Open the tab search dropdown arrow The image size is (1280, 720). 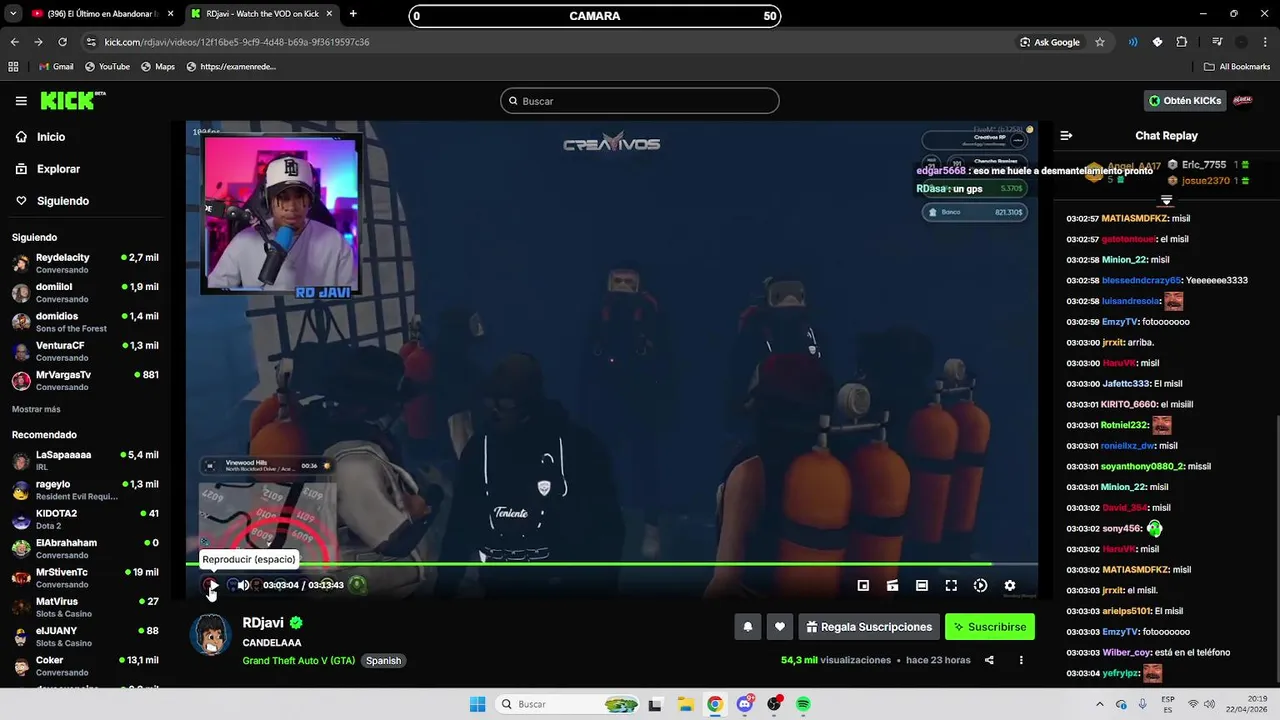[12, 14]
